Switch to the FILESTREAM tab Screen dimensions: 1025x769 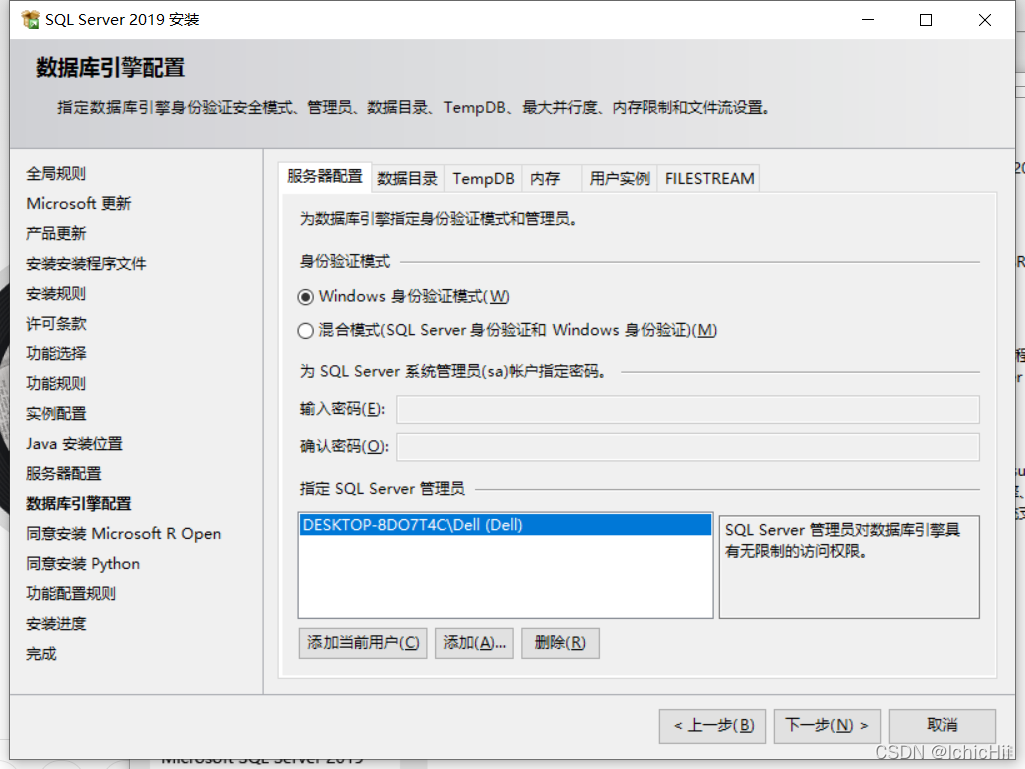pos(709,179)
